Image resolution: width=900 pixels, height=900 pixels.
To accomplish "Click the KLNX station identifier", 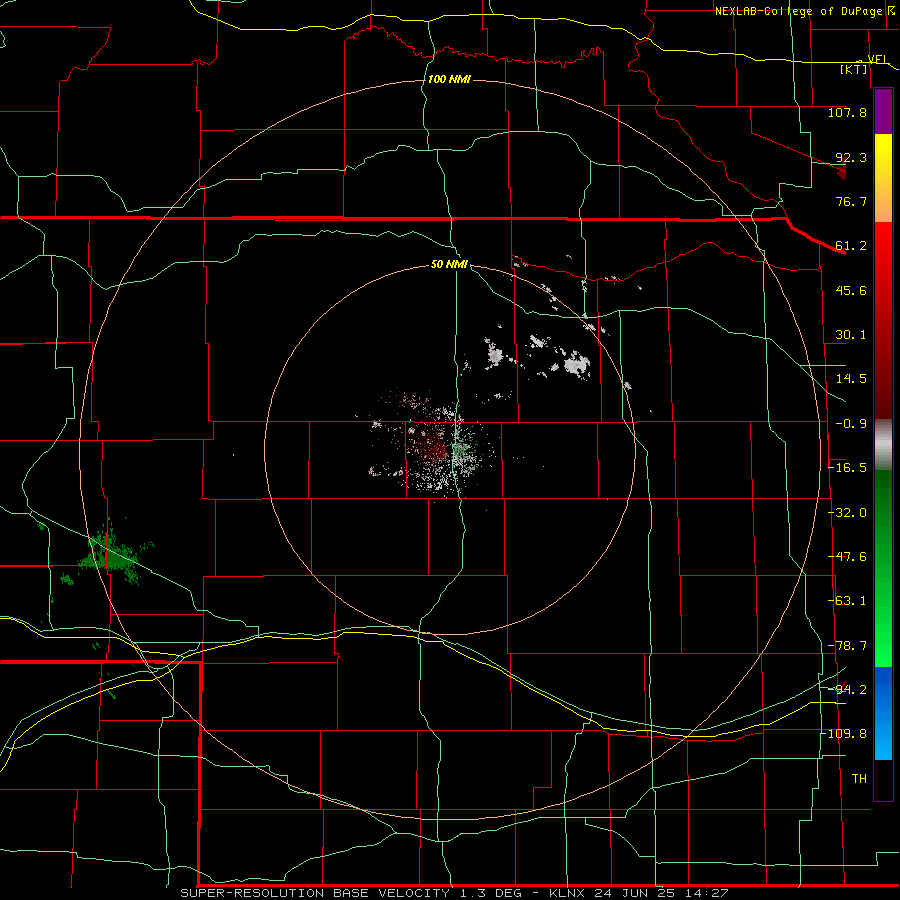I will click(567, 893).
